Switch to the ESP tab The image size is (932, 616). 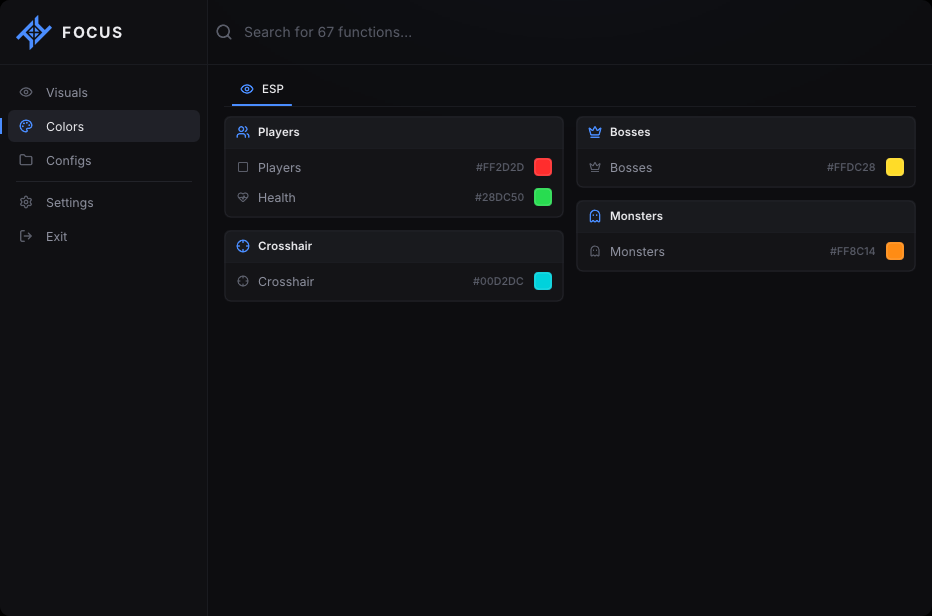[262, 89]
